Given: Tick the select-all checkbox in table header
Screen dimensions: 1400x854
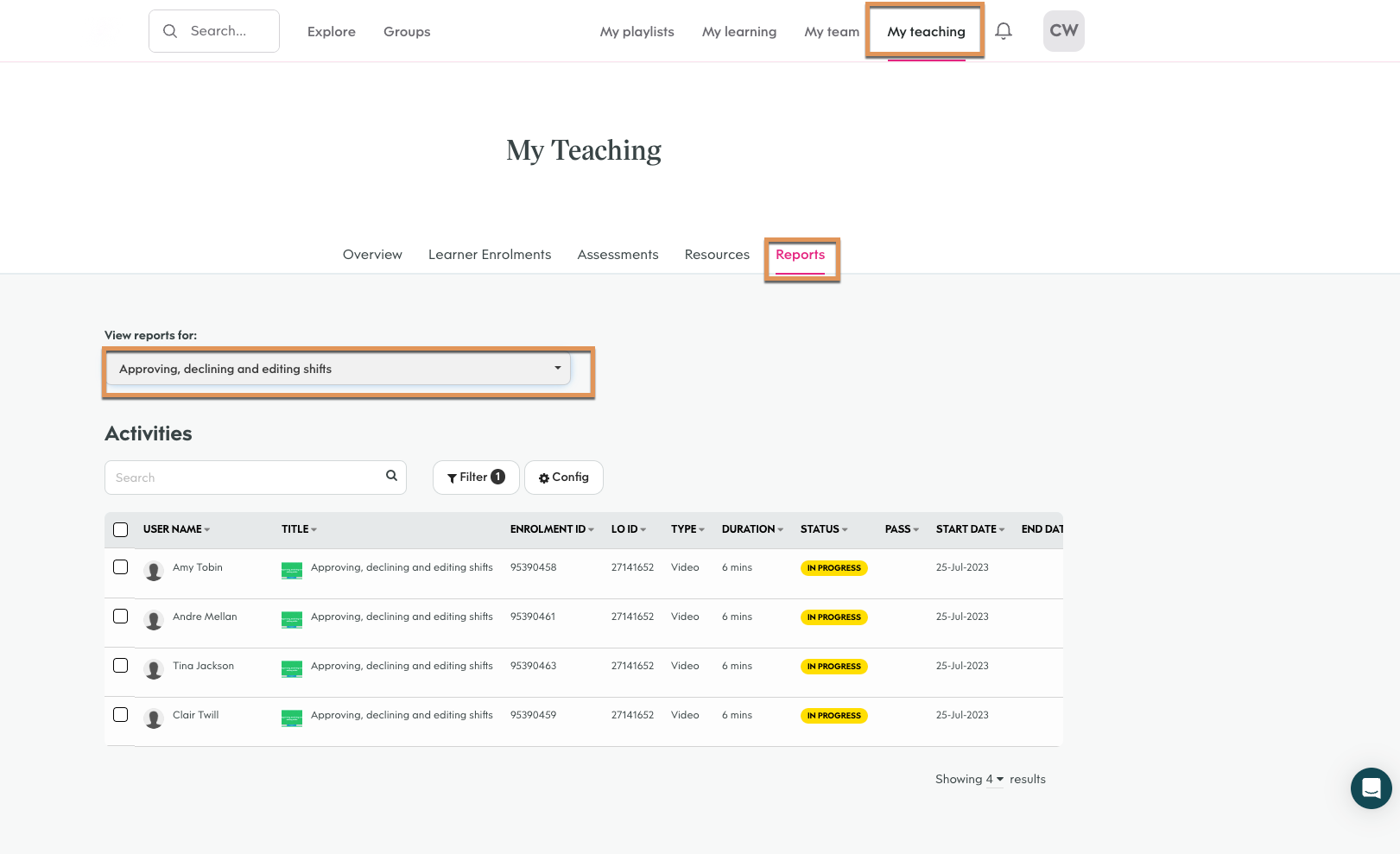Looking at the screenshot, I should pyautogui.click(x=121, y=529).
